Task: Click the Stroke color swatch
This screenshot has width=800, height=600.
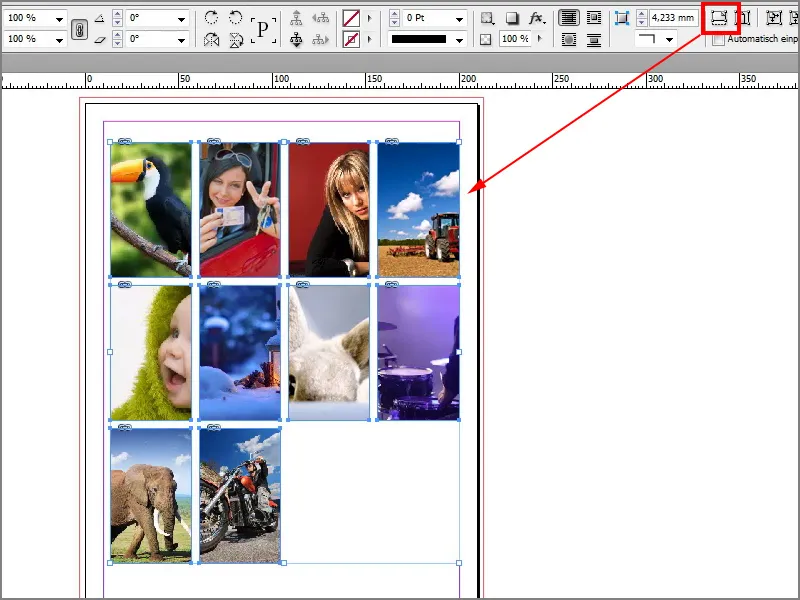Action: [x=351, y=39]
